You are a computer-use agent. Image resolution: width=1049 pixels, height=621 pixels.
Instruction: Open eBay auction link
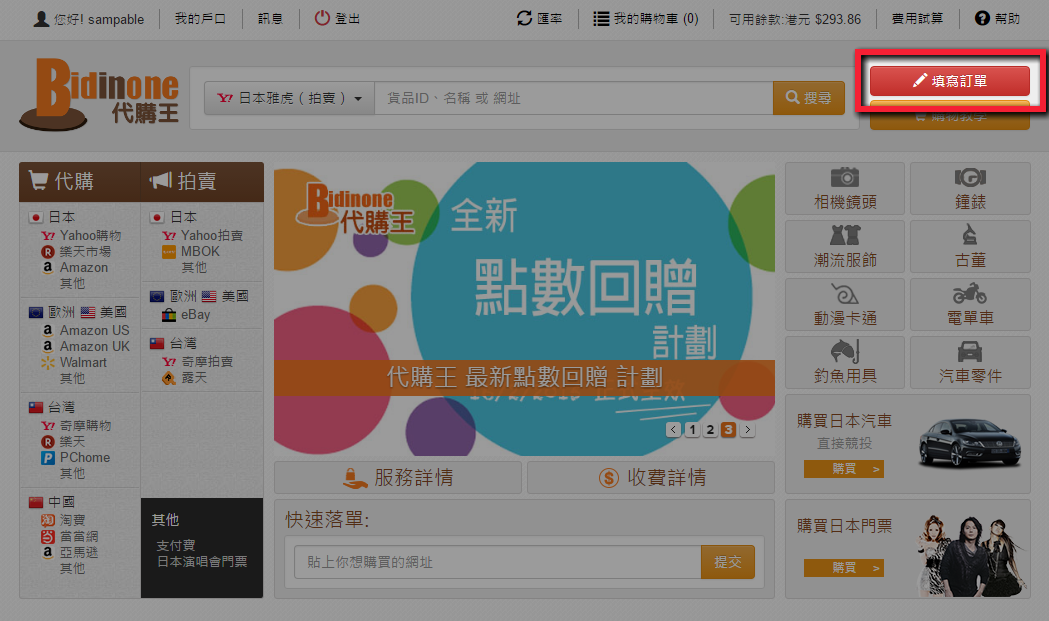click(195, 315)
